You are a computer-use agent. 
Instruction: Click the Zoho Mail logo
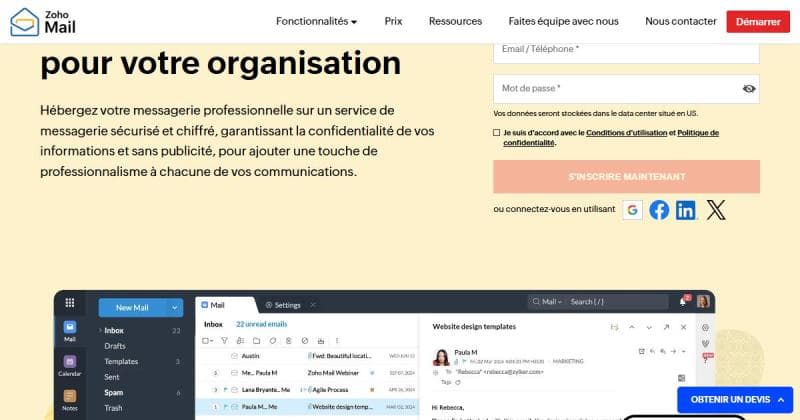click(x=43, y=21)
